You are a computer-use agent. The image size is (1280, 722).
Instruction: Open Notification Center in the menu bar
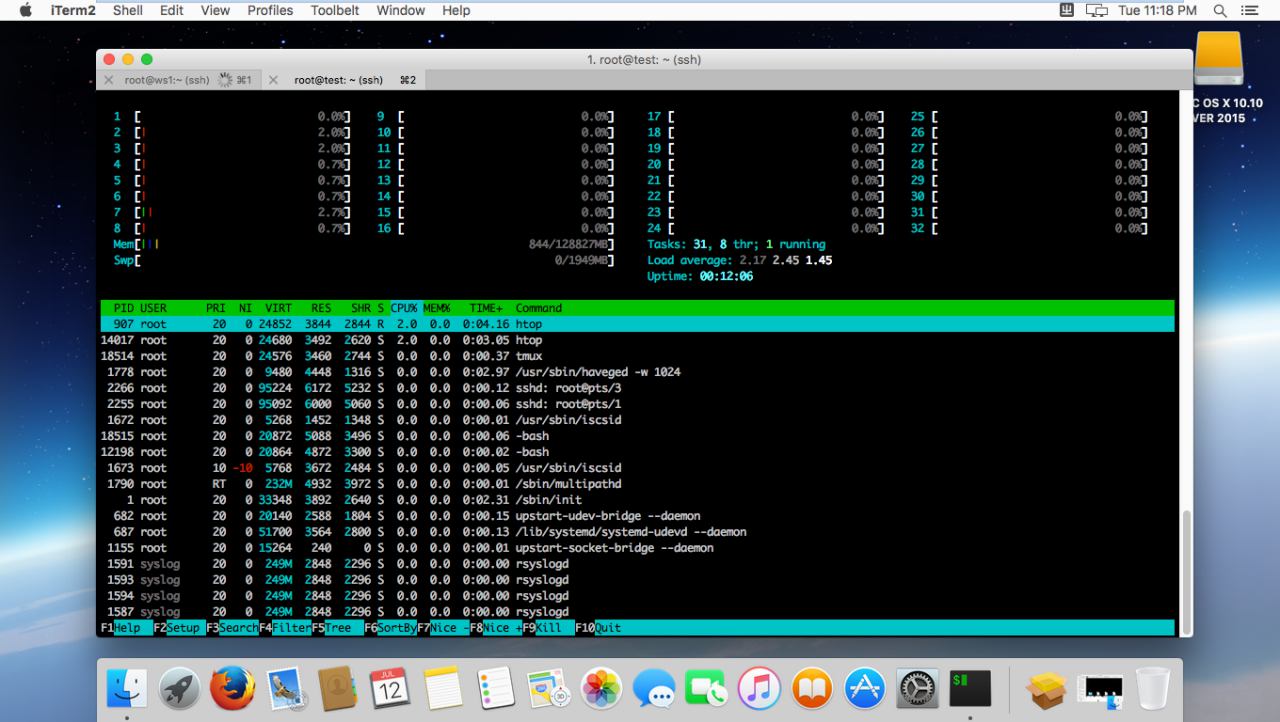click(1249, 10)
